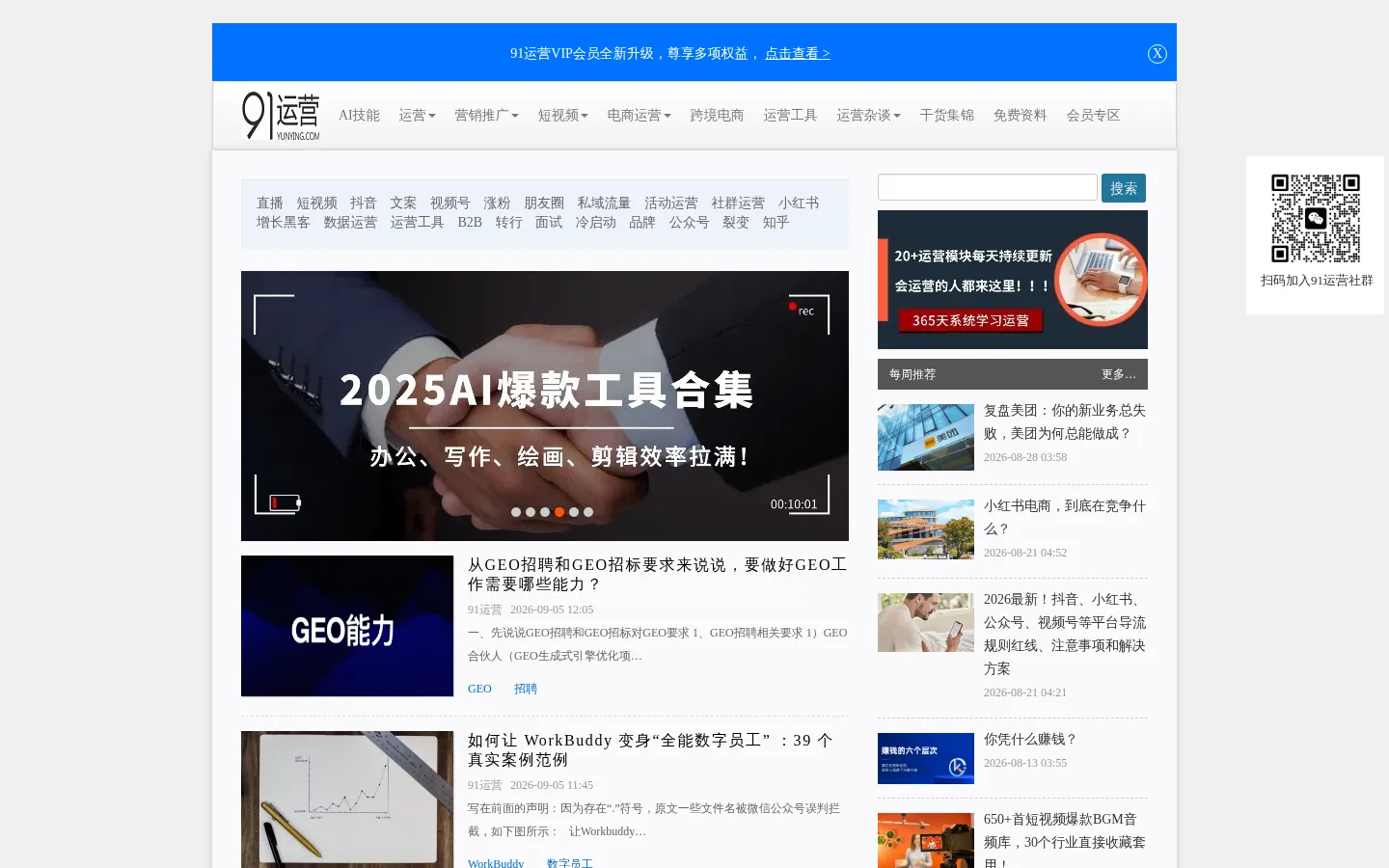
Task: Open the 你凭什么赚钱 recommended article
Action: [1030, 739]
